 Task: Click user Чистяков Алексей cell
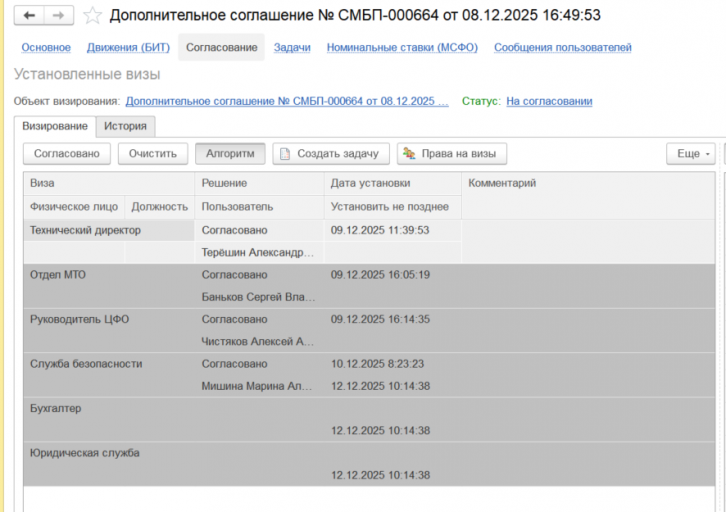(257, 342)
